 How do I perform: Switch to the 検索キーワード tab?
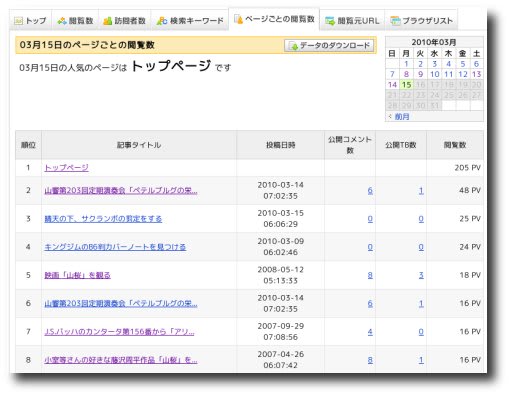(190, 21)
